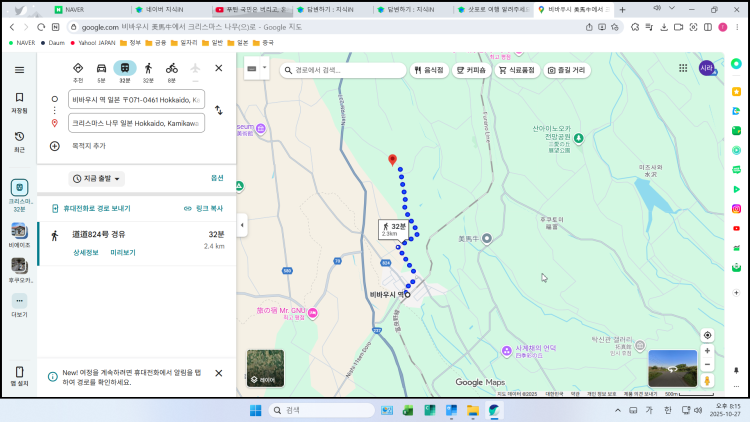This screenshot has width=750, height=422.
Task: Click the add destination plus icon
Action: (54, 146)
